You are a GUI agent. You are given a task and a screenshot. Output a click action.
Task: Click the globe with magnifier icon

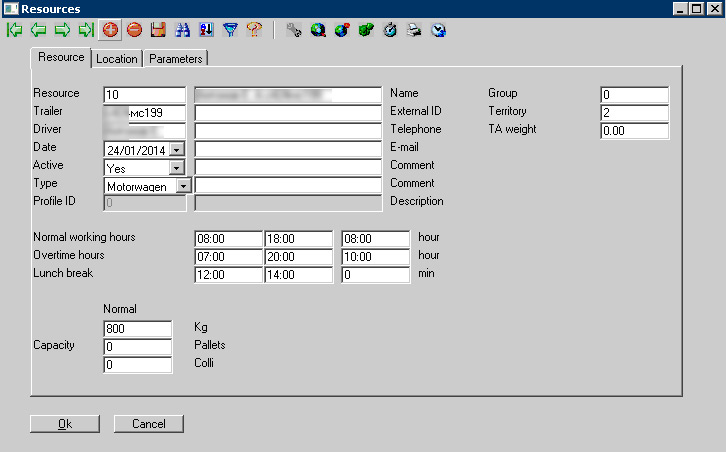tap(318, 30)
